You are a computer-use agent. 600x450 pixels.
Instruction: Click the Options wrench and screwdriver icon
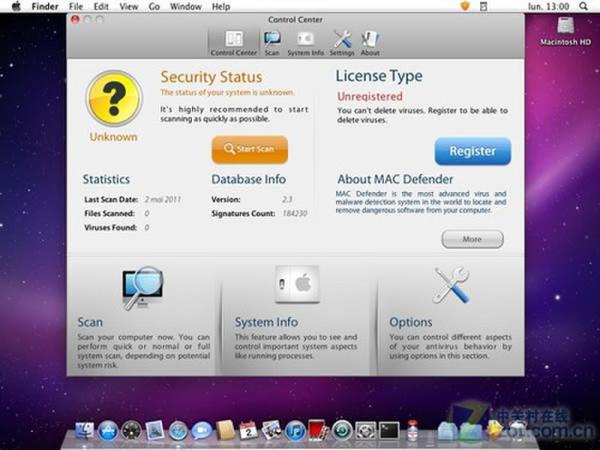[x=452, y=285]
